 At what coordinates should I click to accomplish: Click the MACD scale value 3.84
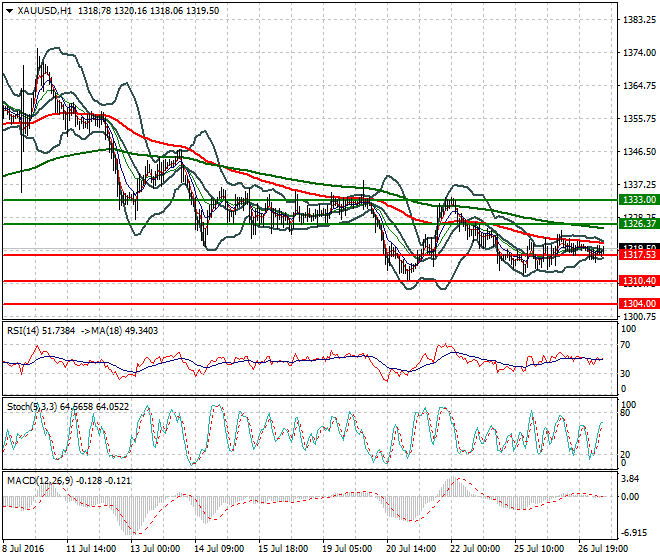630,479
